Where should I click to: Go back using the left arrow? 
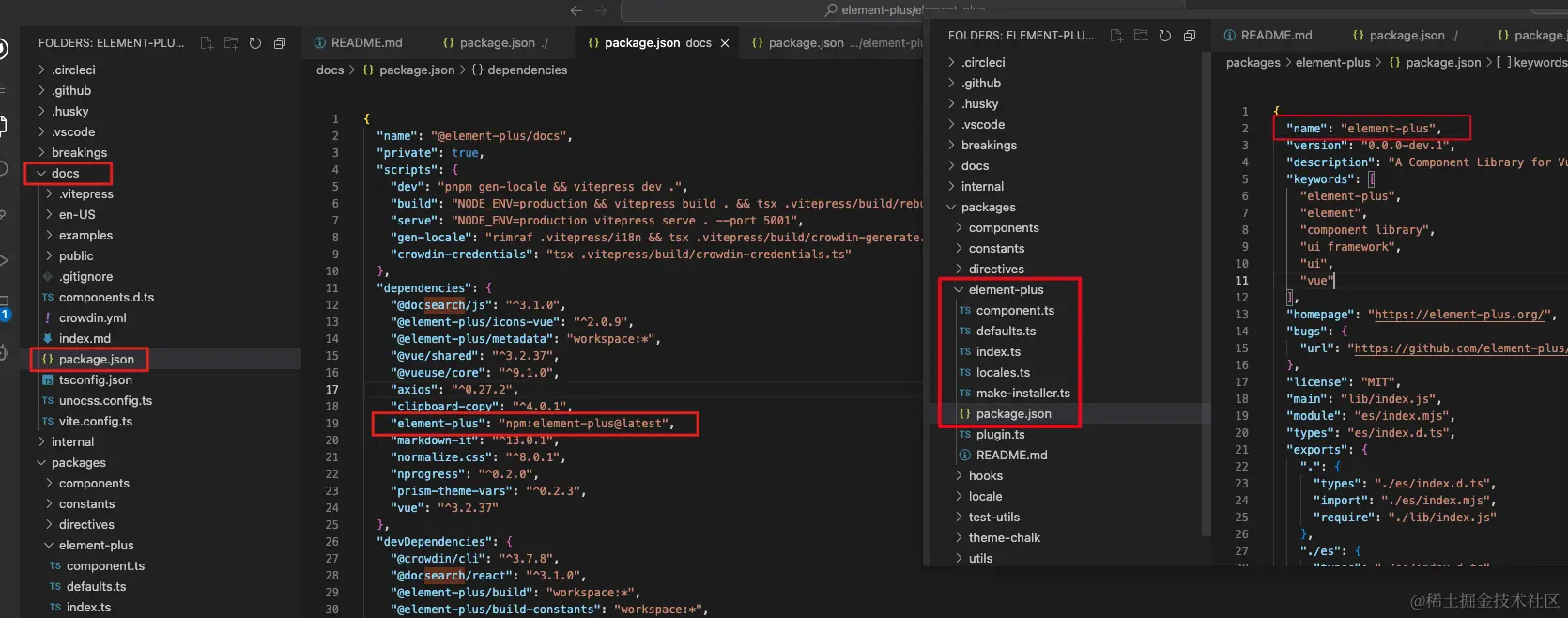[x=576, y=10]
